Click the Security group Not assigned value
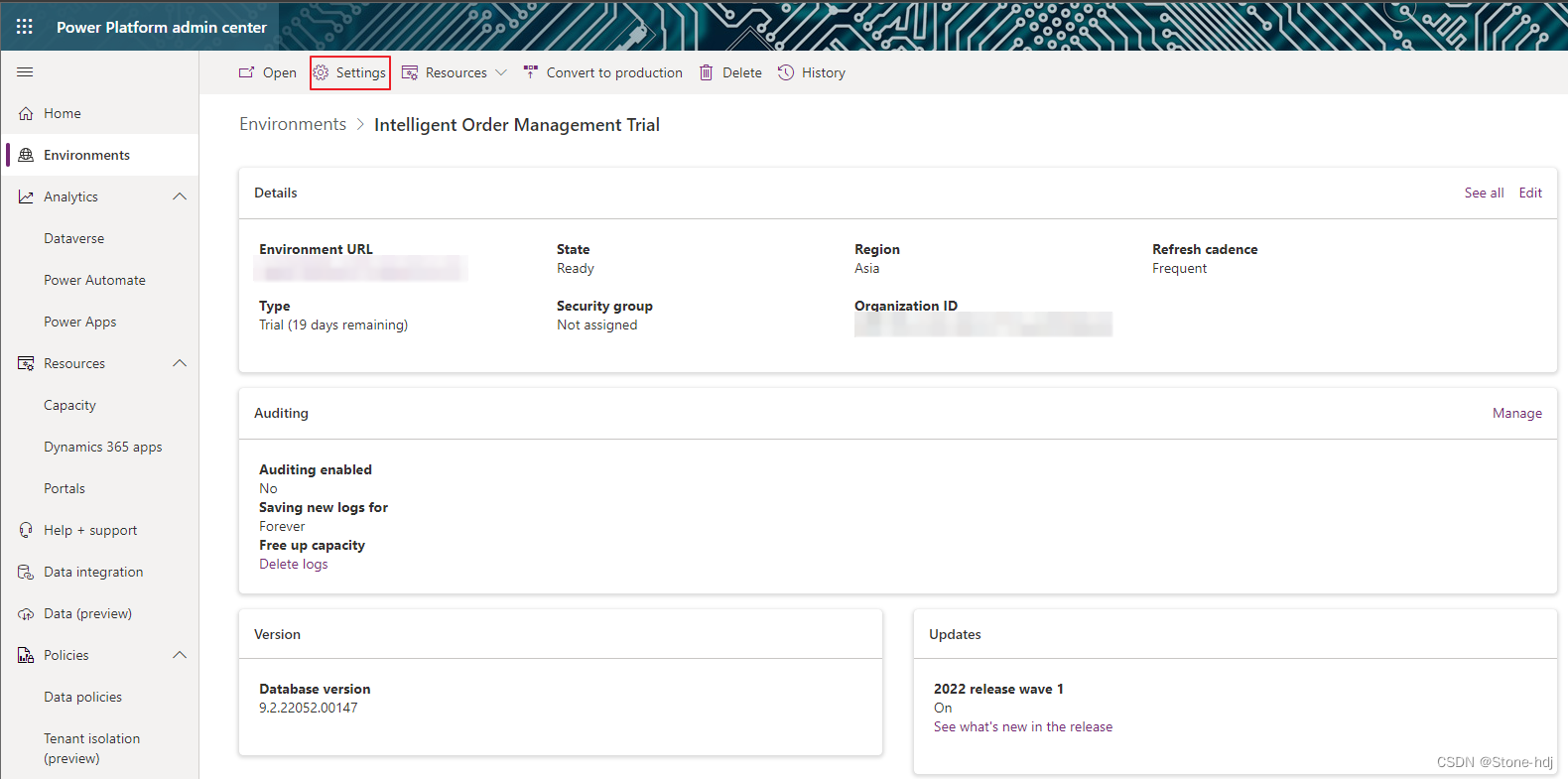 tap(597, 325)
